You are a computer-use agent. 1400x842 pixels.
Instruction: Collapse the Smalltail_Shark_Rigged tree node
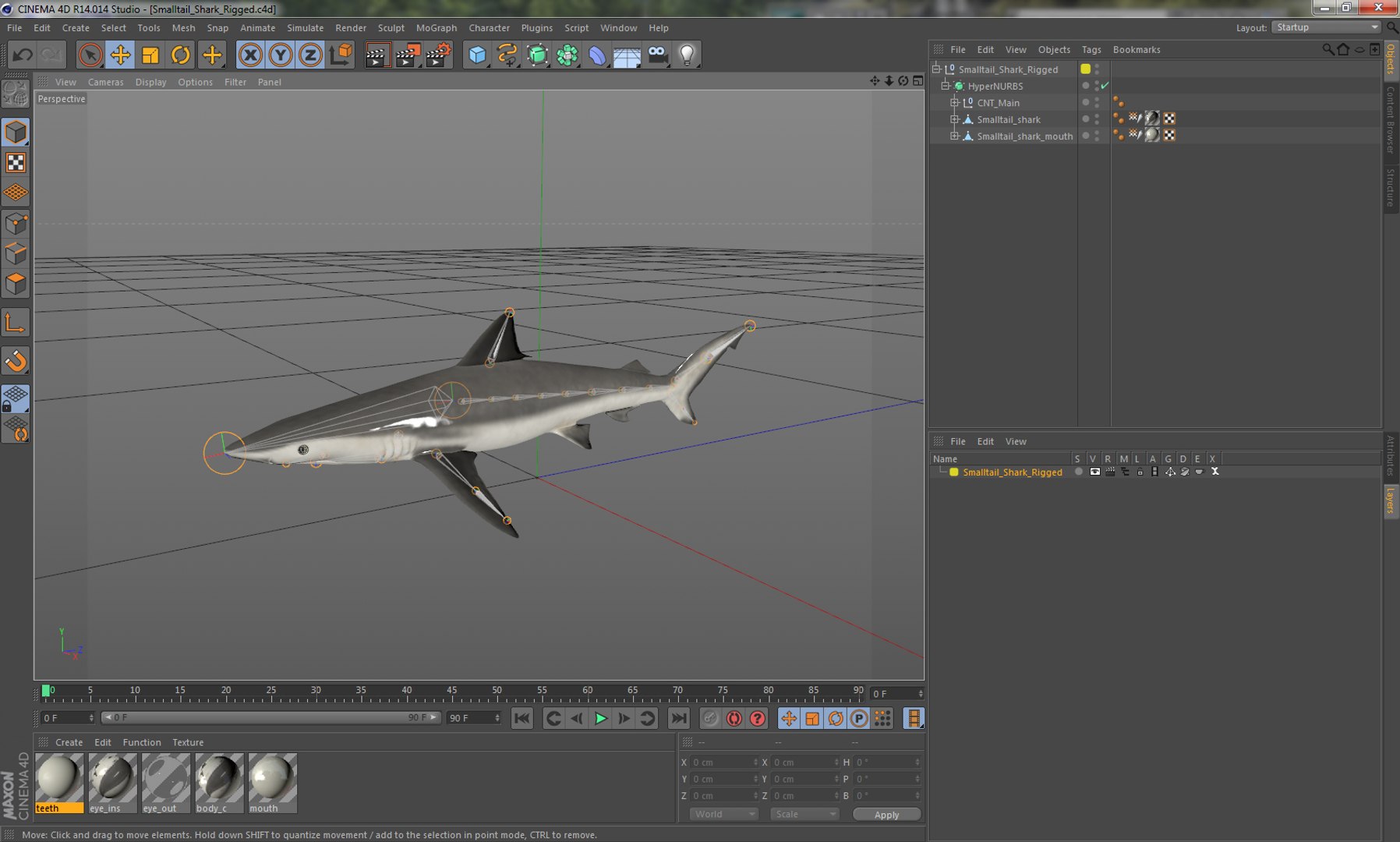click(936, 69)
